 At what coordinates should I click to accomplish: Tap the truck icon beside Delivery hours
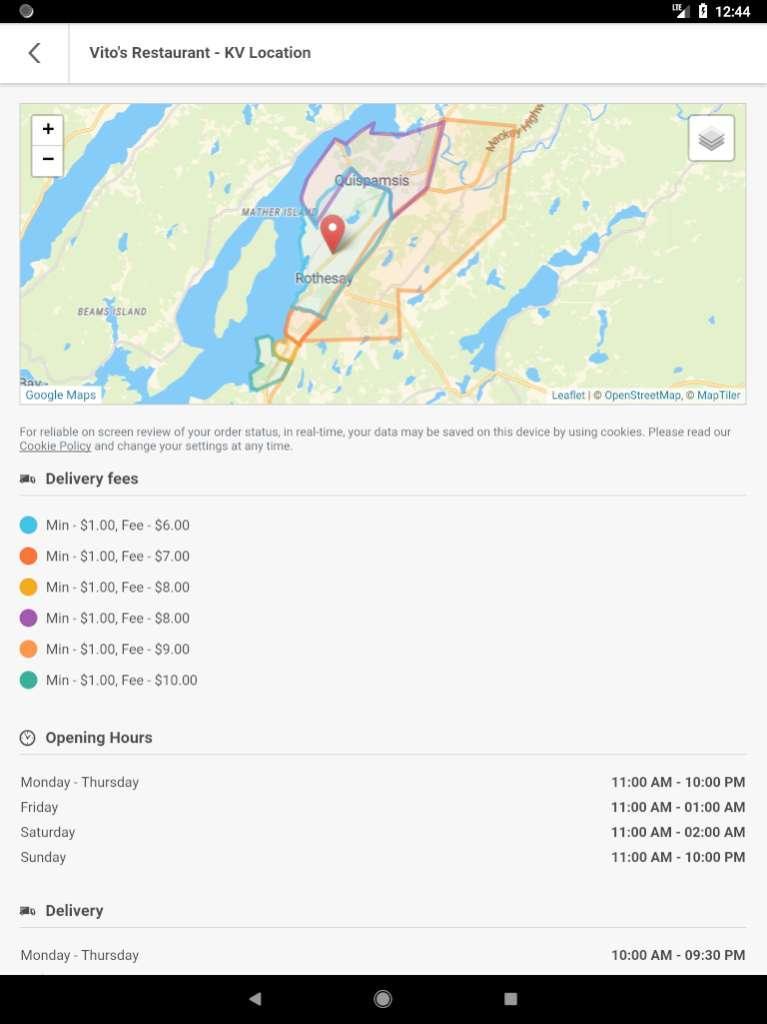point(27,911)
